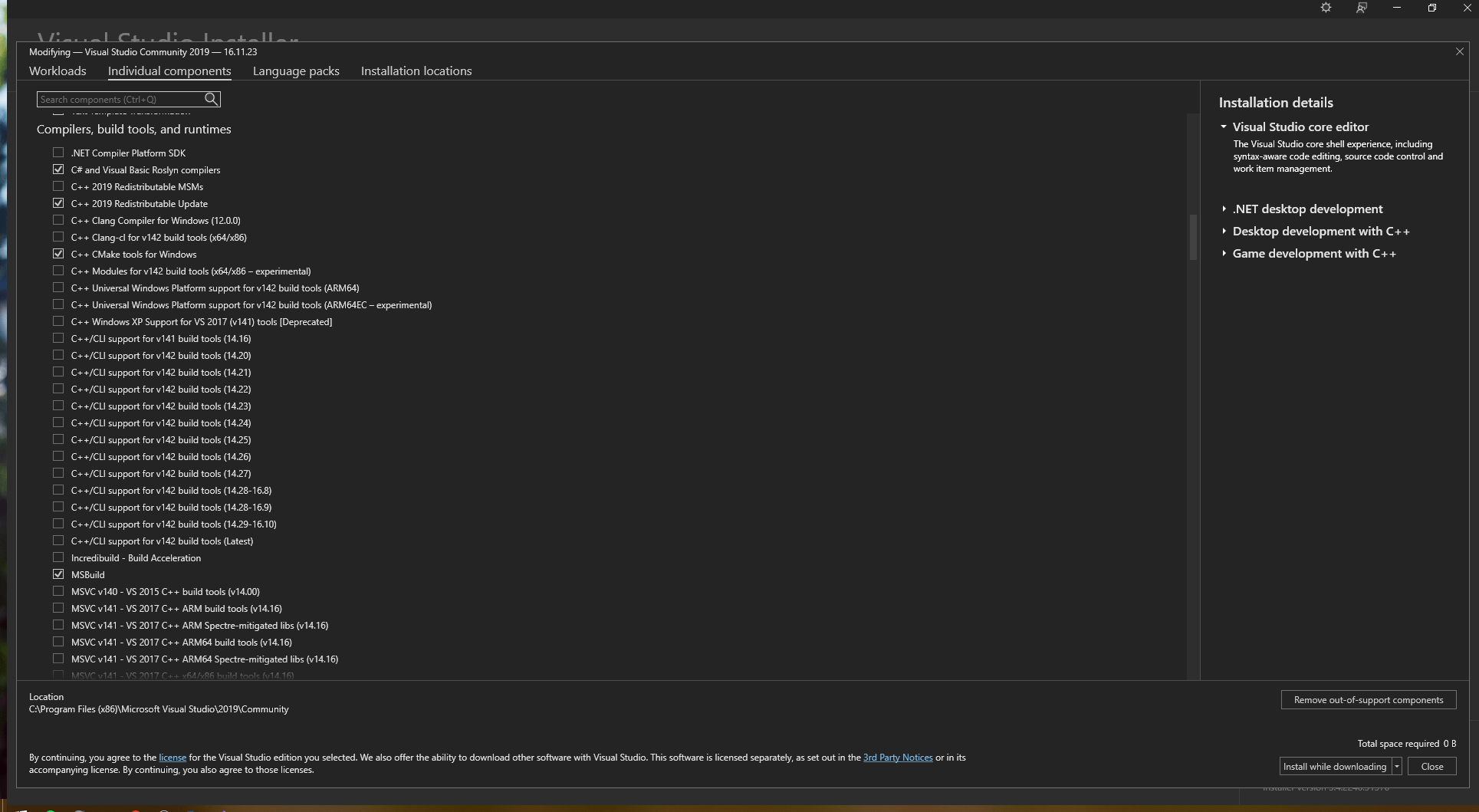1479x812 pixels.
Task: Click the Search components input field
Action: tap(120, 99)
